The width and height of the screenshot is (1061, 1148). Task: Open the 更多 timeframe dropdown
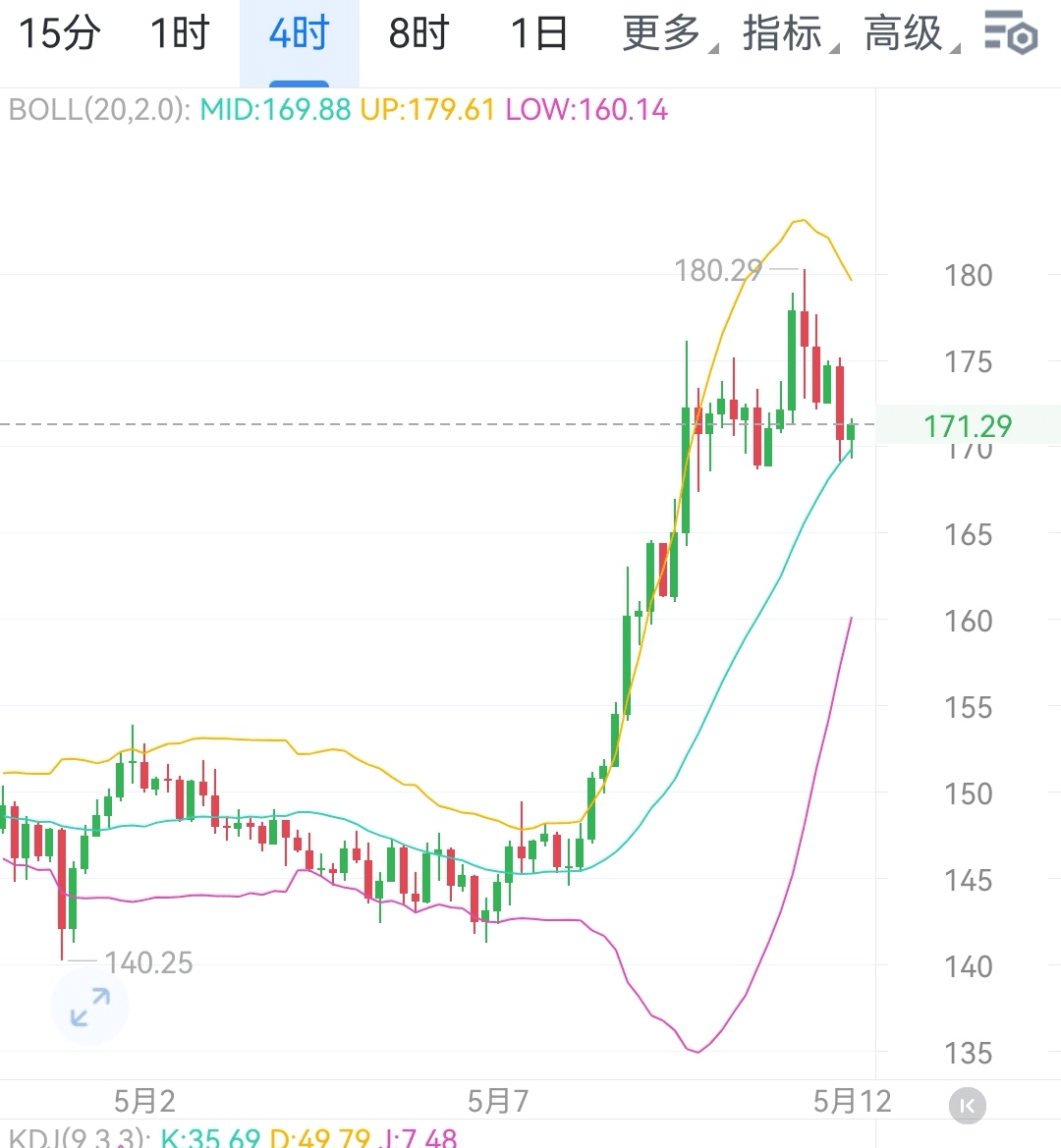[669, 33]
